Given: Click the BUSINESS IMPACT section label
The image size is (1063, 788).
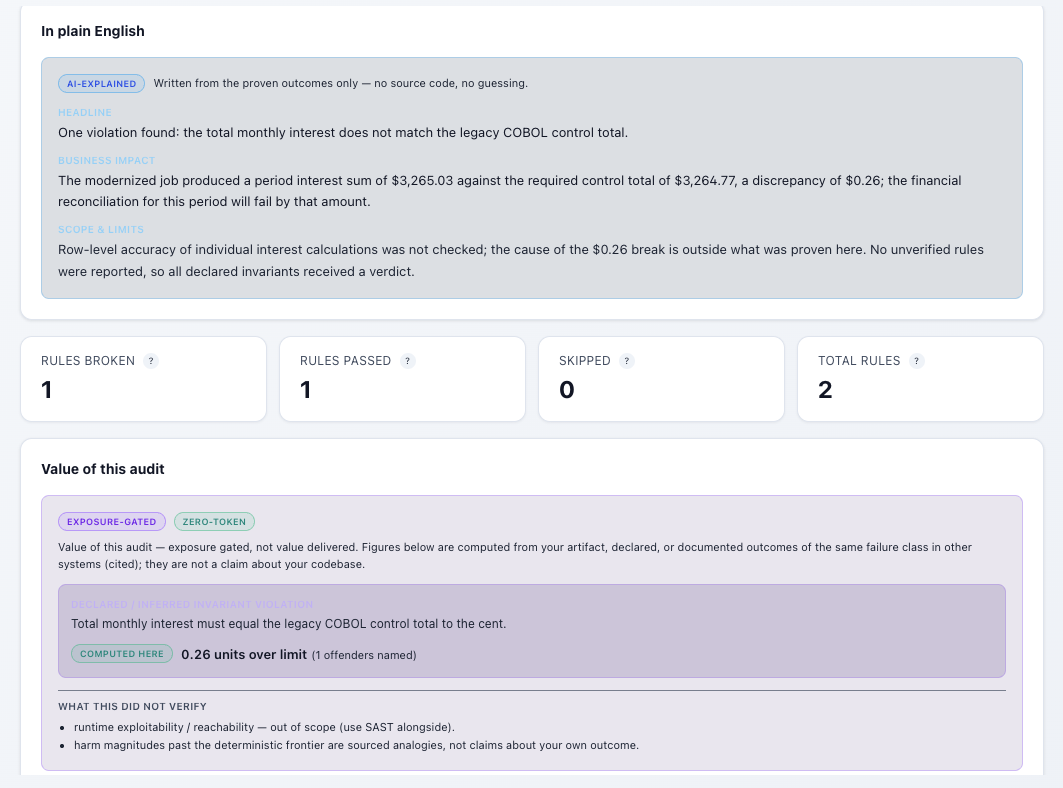Looking at the screenshot, I should tap(106, 161).
